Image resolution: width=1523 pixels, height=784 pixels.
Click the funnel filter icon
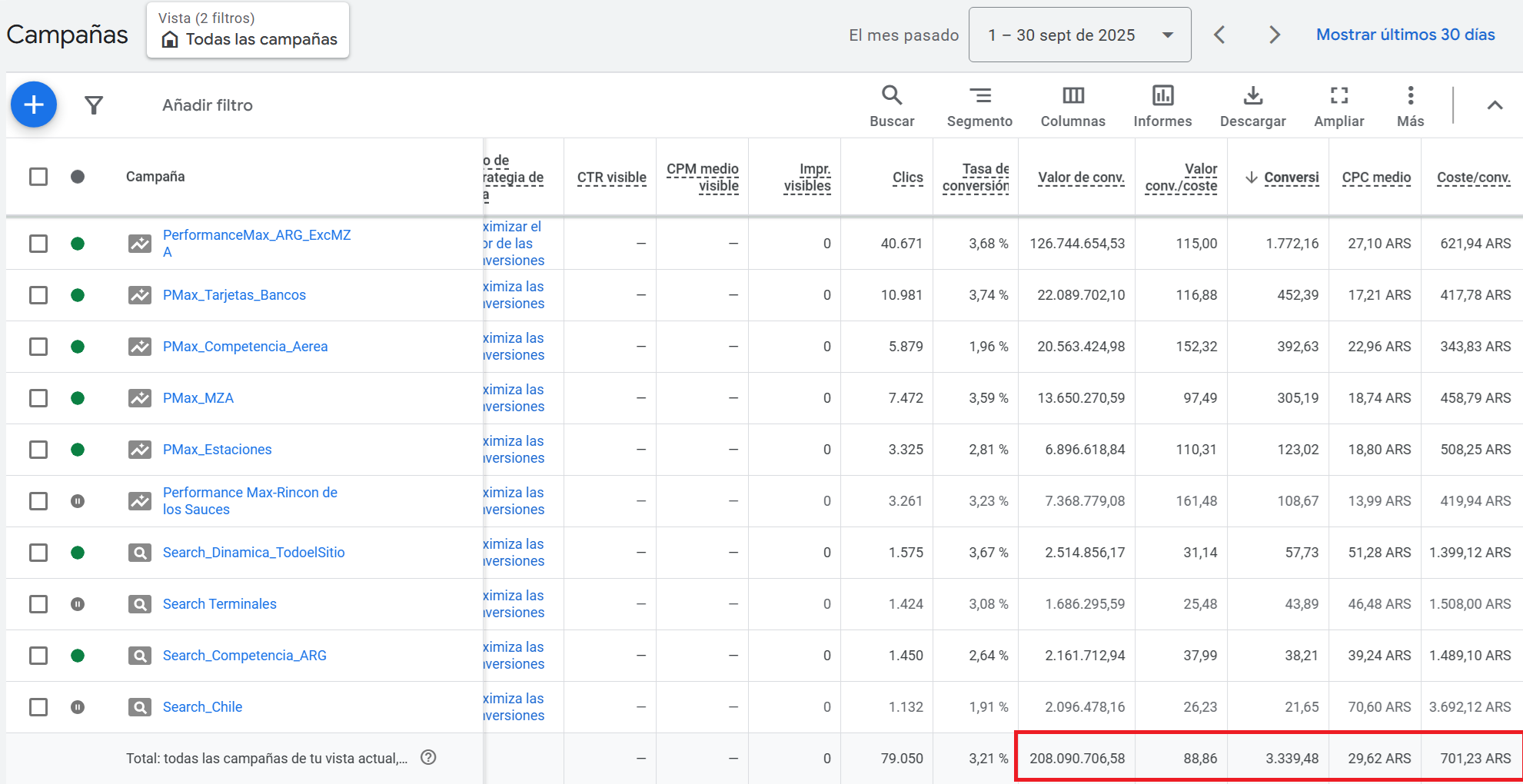point(94,105)
